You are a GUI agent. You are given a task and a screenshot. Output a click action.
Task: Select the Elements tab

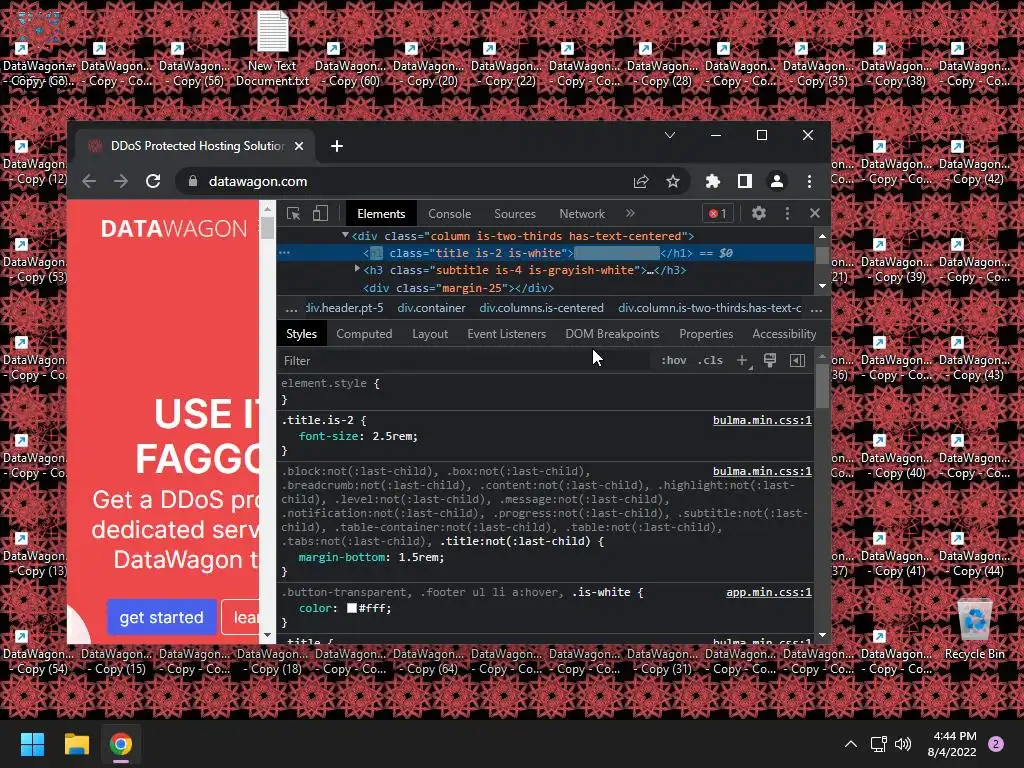[x=381, y=214]
